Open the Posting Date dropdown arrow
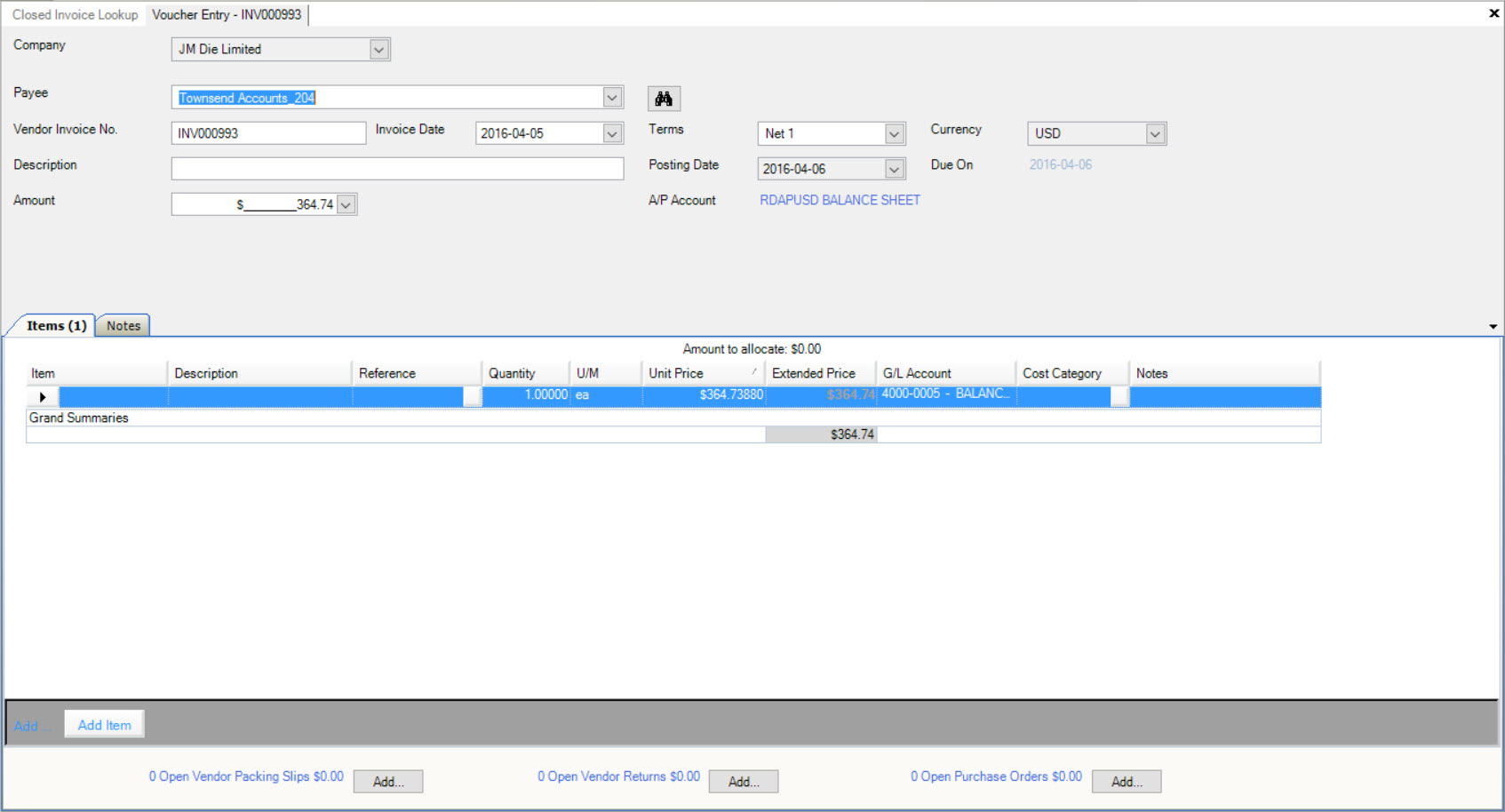The width and height of the screenshot is (1505, 812). [895, 169]
